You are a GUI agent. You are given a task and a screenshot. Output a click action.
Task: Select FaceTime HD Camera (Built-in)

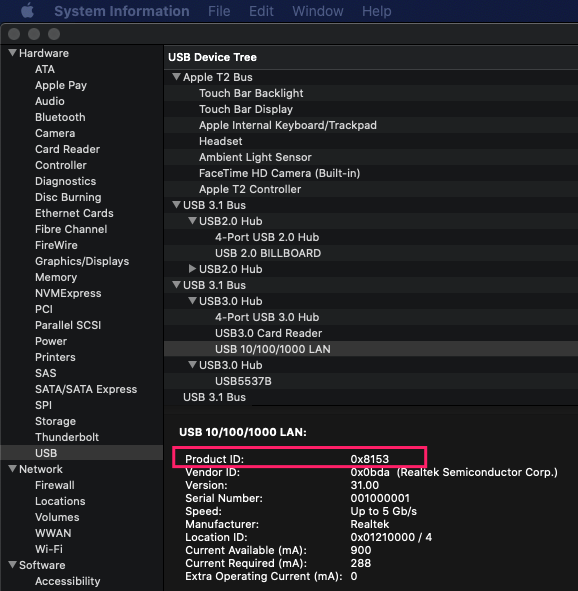coord(279,173)
